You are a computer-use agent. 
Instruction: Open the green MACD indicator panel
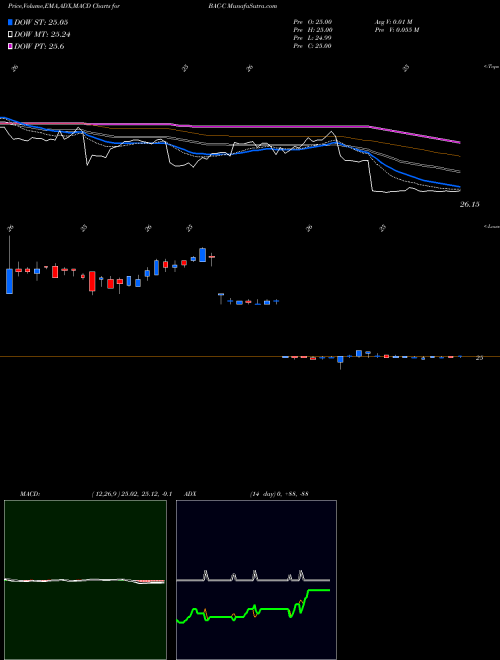85,580
